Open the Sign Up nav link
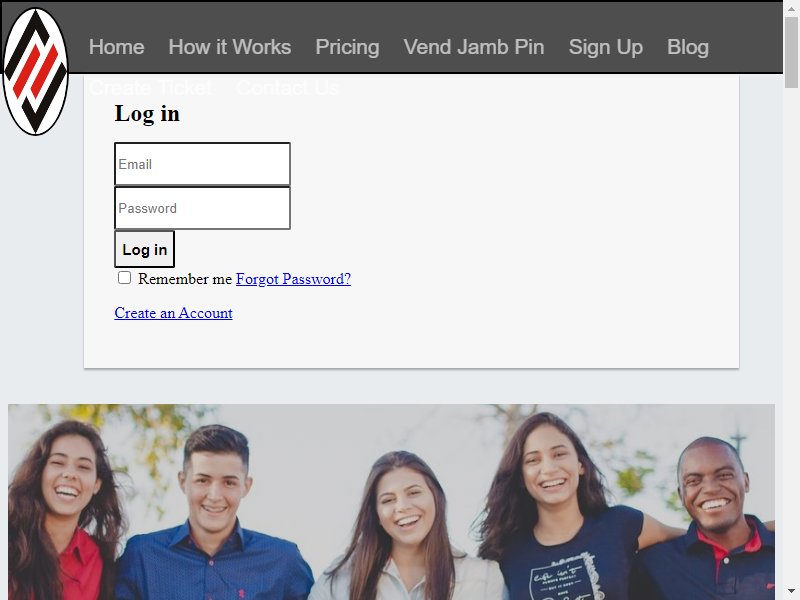Screen dimensions: 800x600 [606, 47]
